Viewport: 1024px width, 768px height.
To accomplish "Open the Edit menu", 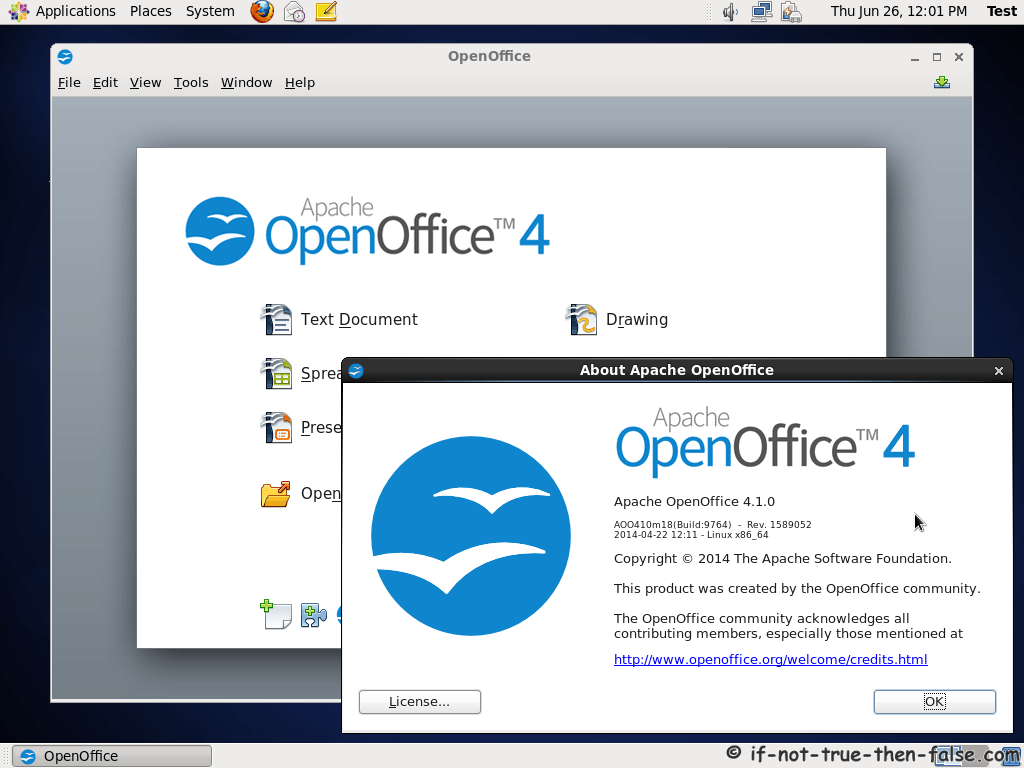I will (105, 82).
